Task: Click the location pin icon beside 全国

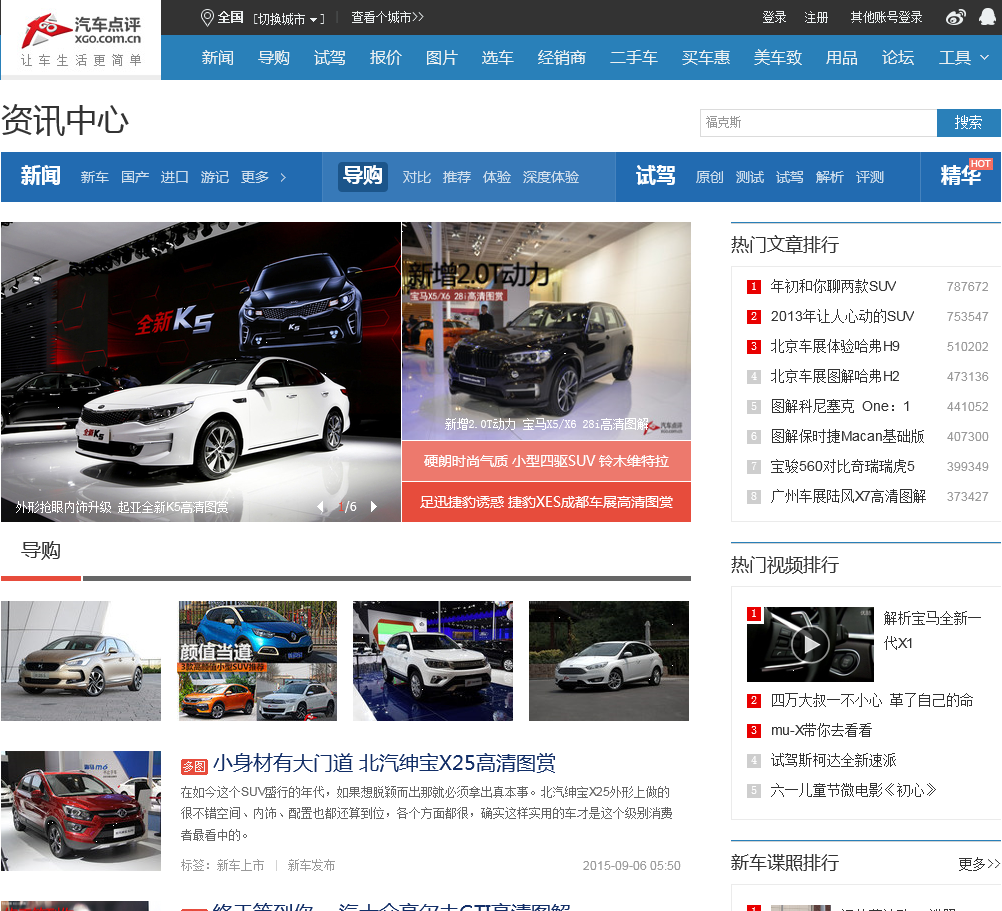Action: [x=207, y=17]
